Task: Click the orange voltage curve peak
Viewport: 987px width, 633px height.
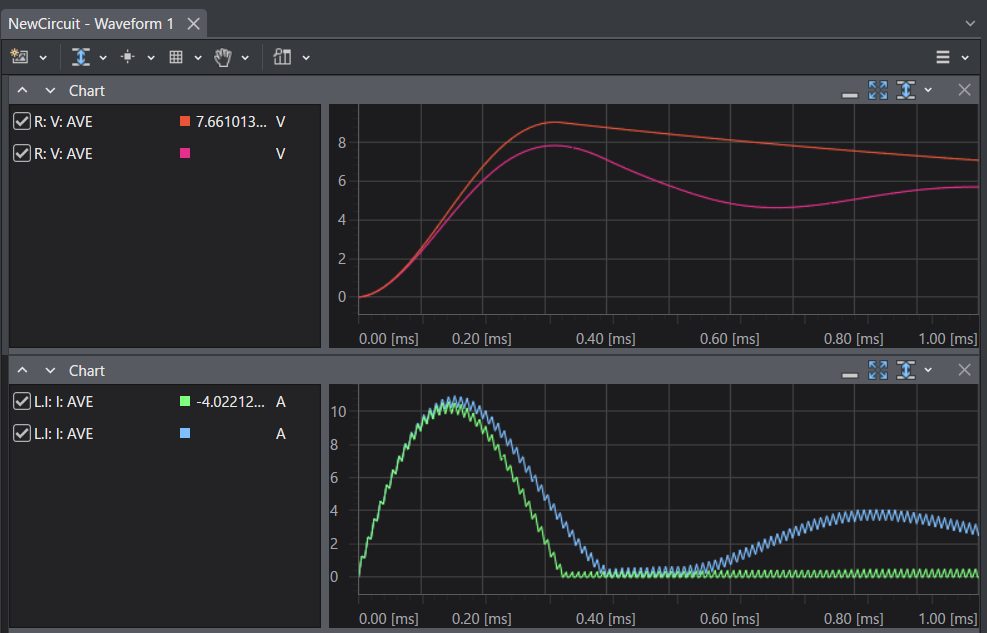Action: [554, 122]
